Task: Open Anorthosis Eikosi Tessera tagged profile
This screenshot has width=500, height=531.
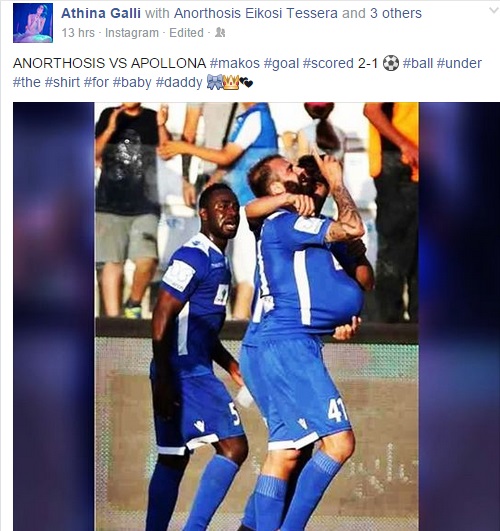Action: click(256, 13)
